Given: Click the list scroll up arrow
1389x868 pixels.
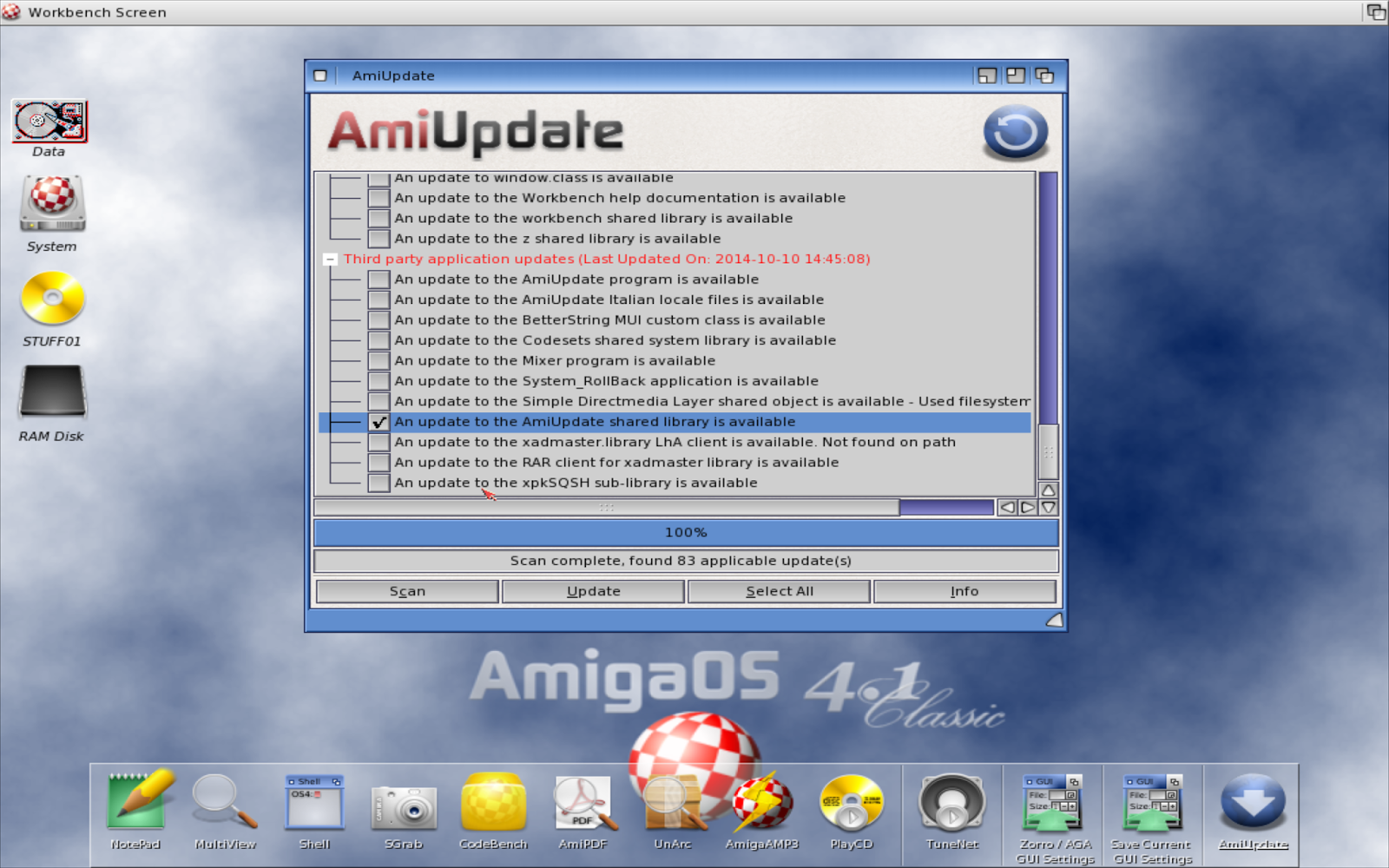Looking at the screenshot, I should click(x=1049, y=490).
